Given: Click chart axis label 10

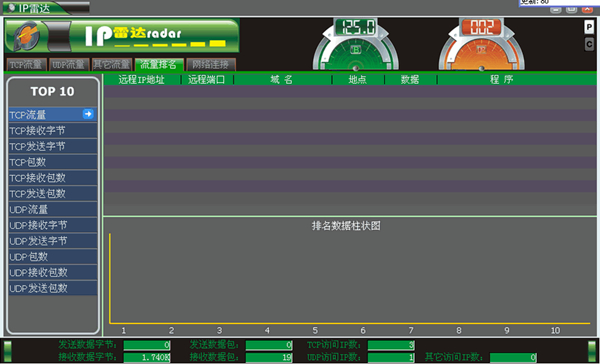Looking at the screenshot, I should (x=555, y=331).
